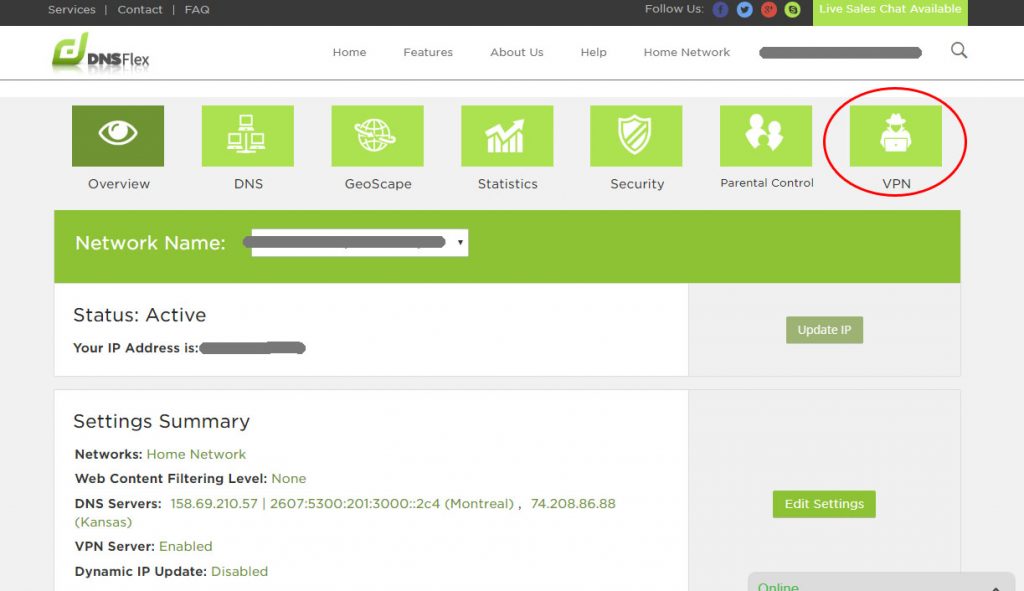Open the Facebook follow icon
The width and height of the screenshot is (1024, 591).
tap(720, 10)
